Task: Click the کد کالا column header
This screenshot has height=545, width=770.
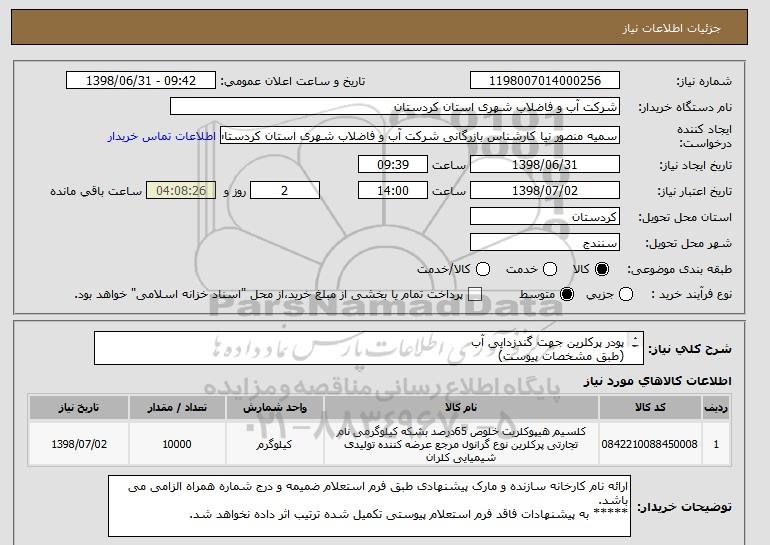Action: 650,408
